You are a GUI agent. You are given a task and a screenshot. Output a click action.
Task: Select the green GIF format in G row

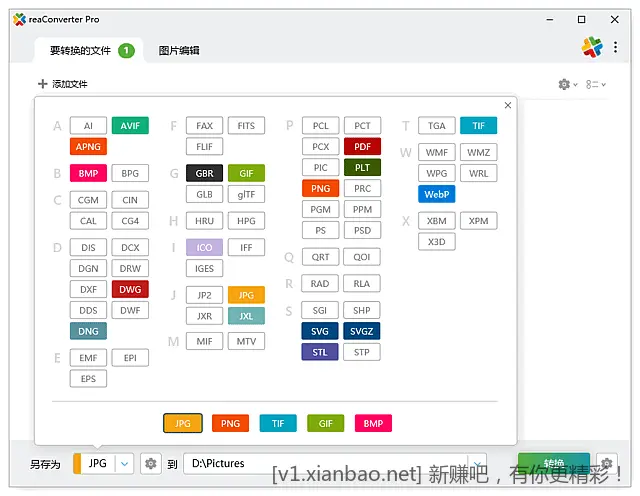tap(246, 173)
